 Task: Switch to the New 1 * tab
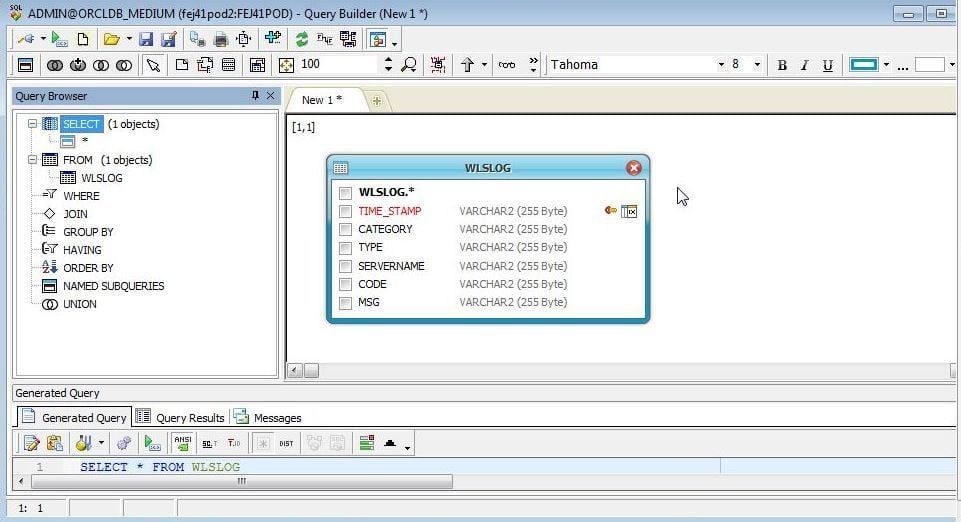point(322,100)
